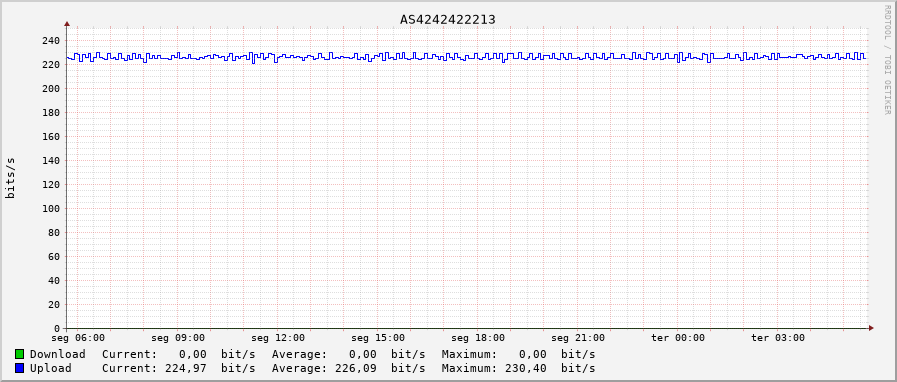Click the 'ter 00:00' time label
897x382 pixels.
[678, 338]
